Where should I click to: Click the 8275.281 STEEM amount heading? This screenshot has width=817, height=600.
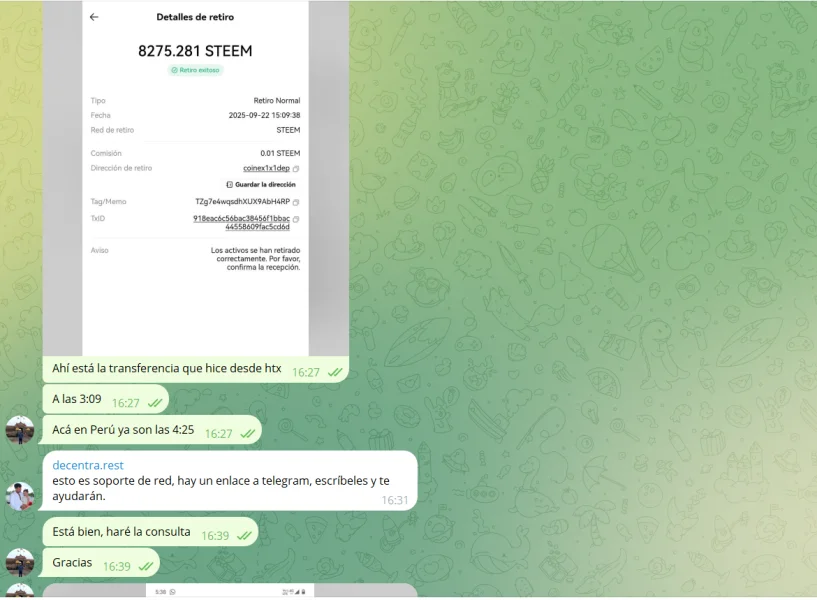click(x=195, y=51)
